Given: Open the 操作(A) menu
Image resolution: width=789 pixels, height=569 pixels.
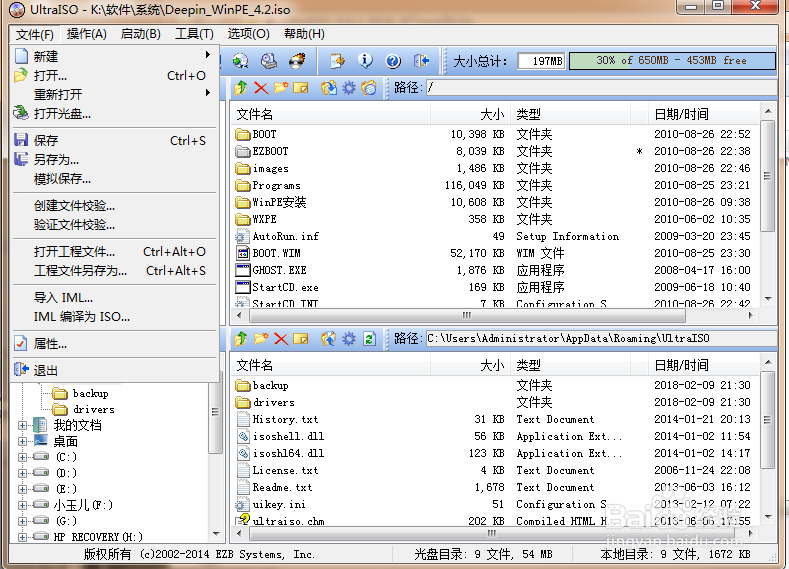Looking at the screenshot, I should [x=87, y=34].
